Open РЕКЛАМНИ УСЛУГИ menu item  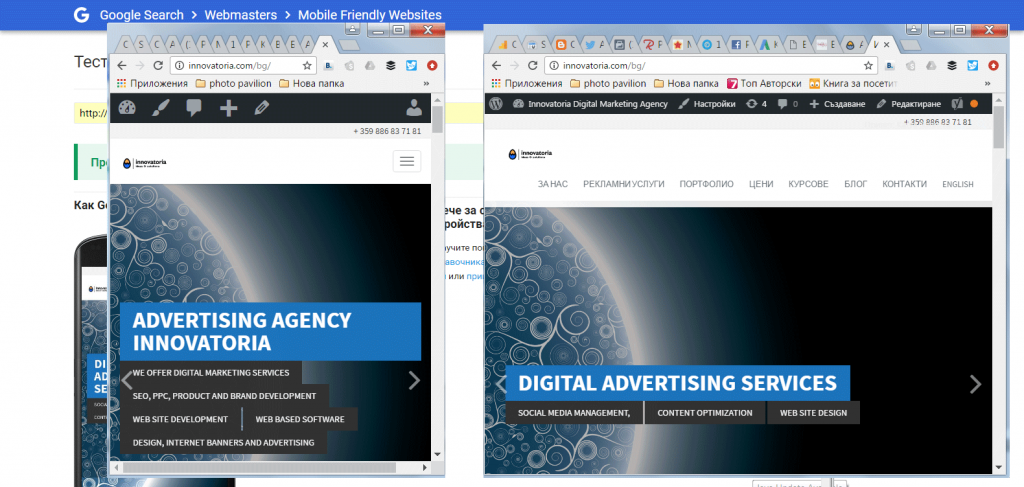tap(624, 184)
